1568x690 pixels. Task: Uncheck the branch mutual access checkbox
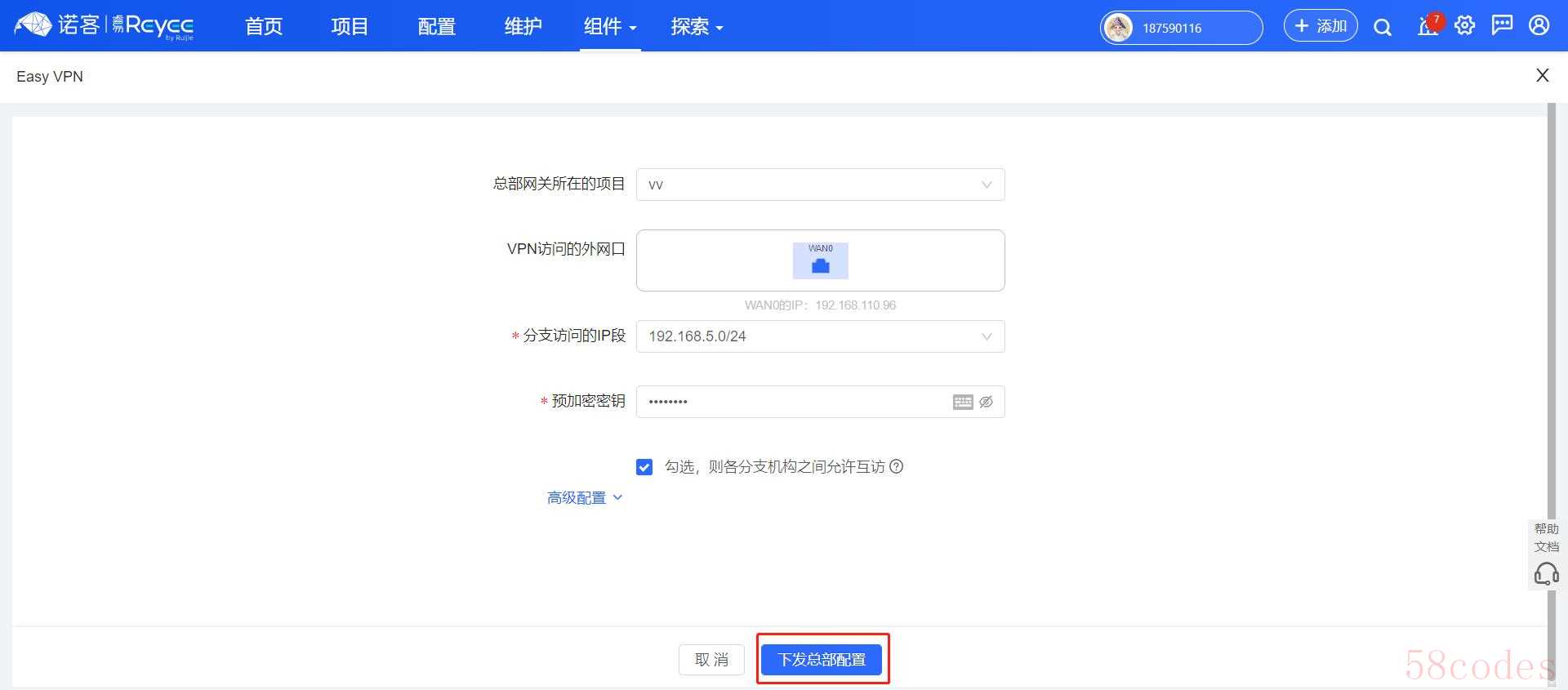pyautogui.click(x=644, y=467)
